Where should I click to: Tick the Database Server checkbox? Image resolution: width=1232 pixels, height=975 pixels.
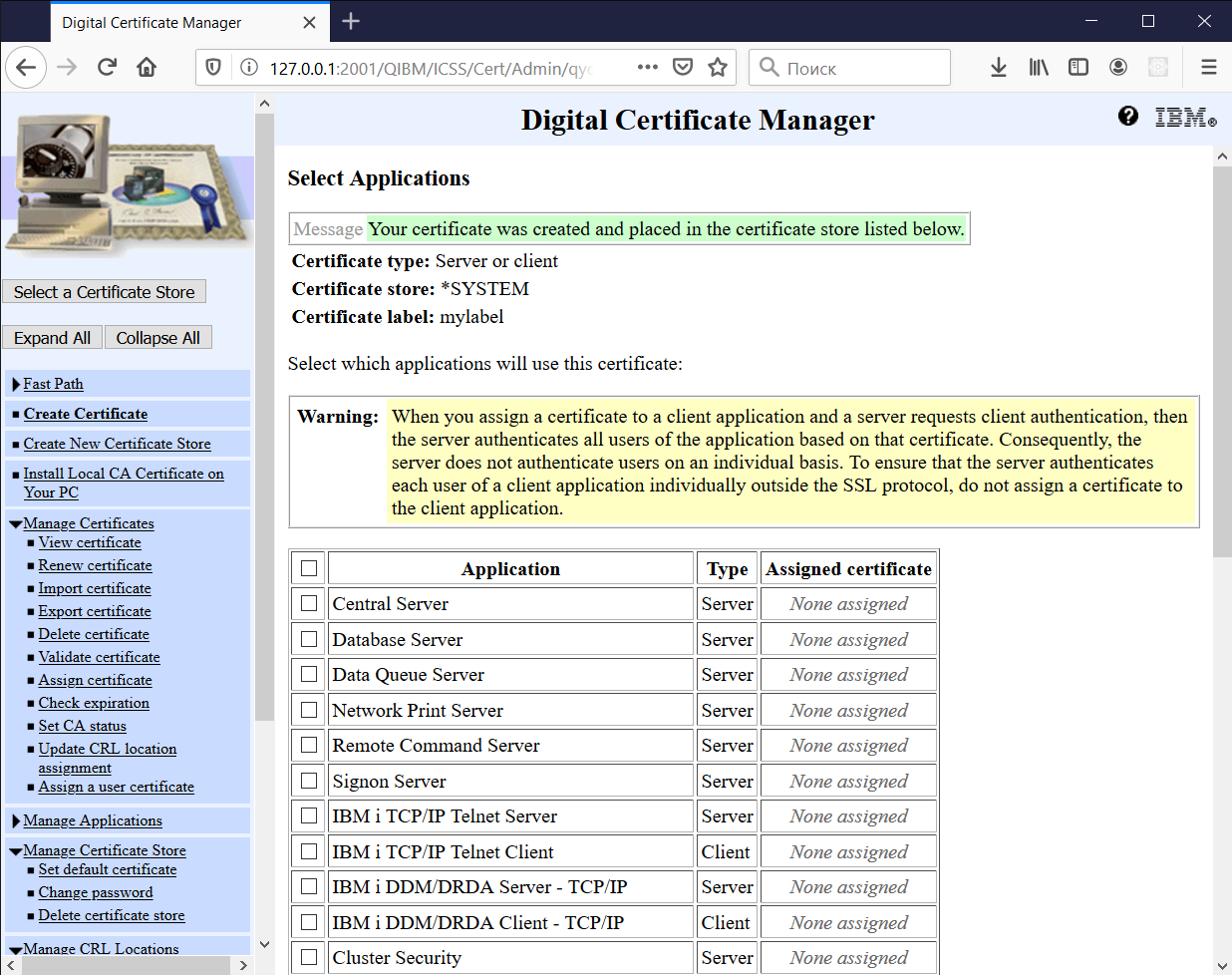click(x=309, y=639)
